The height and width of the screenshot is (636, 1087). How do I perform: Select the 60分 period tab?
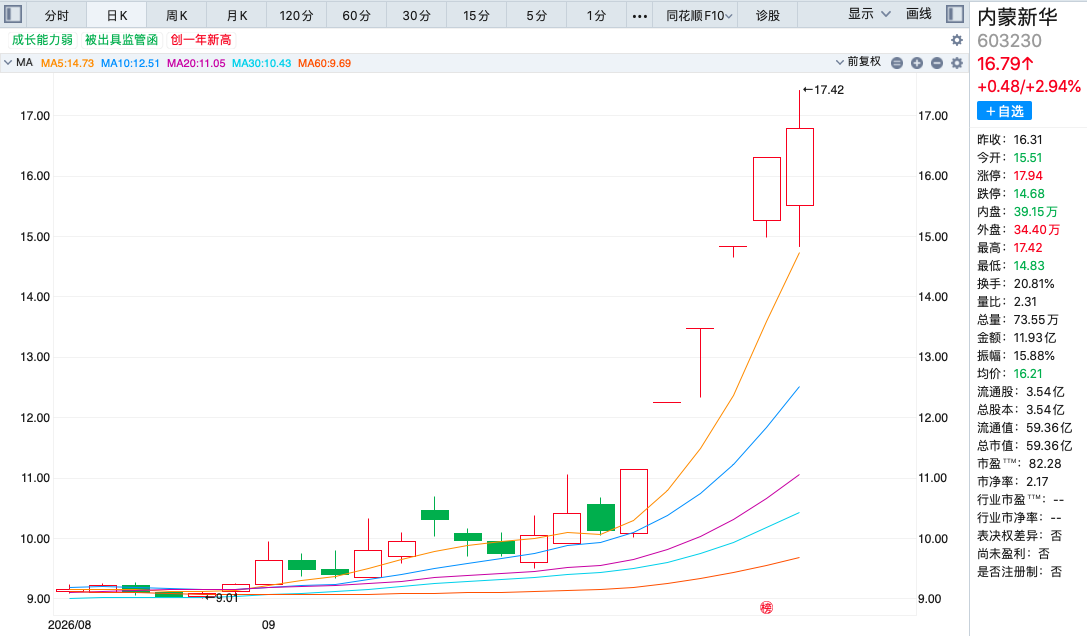pyautogui.click(x=356, y=15)
